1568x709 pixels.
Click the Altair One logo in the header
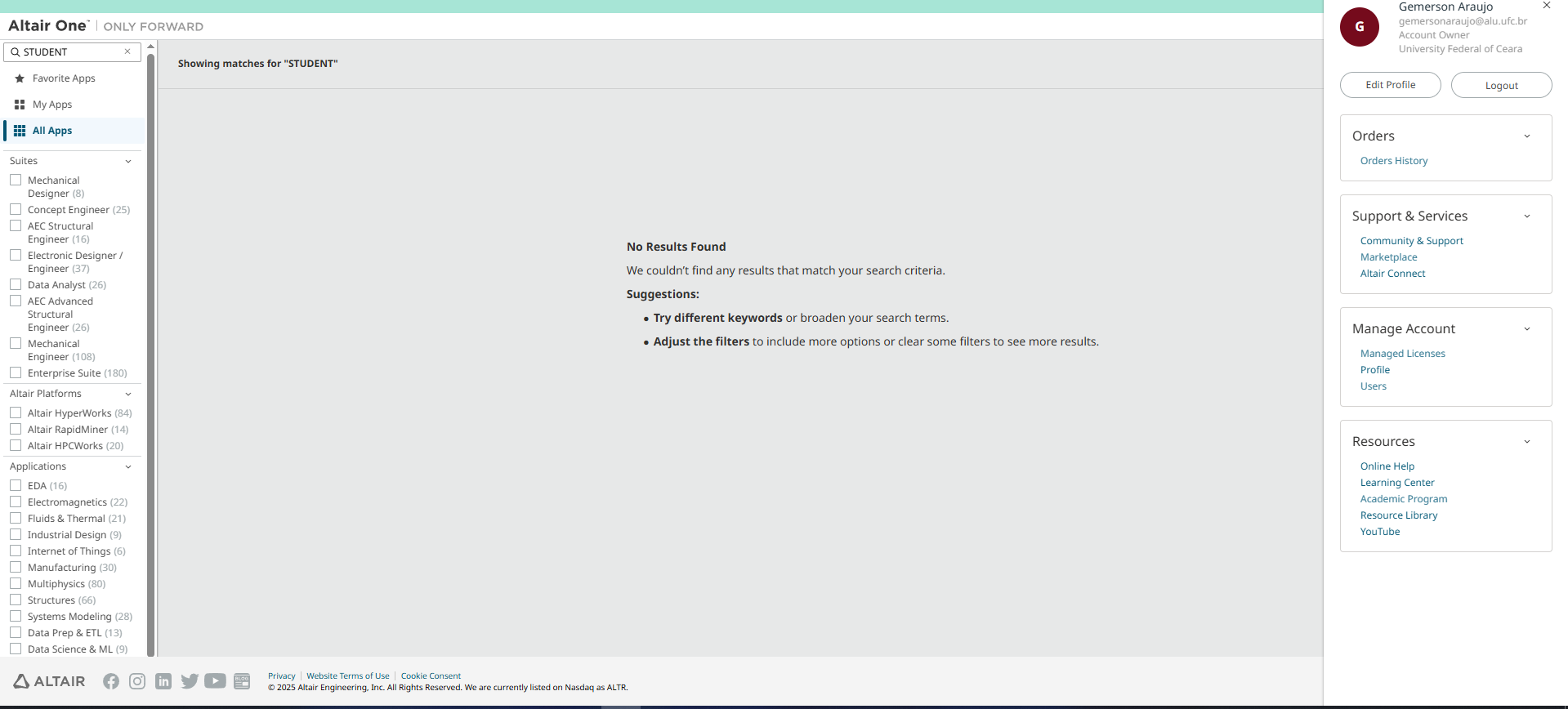click(48, 25)
